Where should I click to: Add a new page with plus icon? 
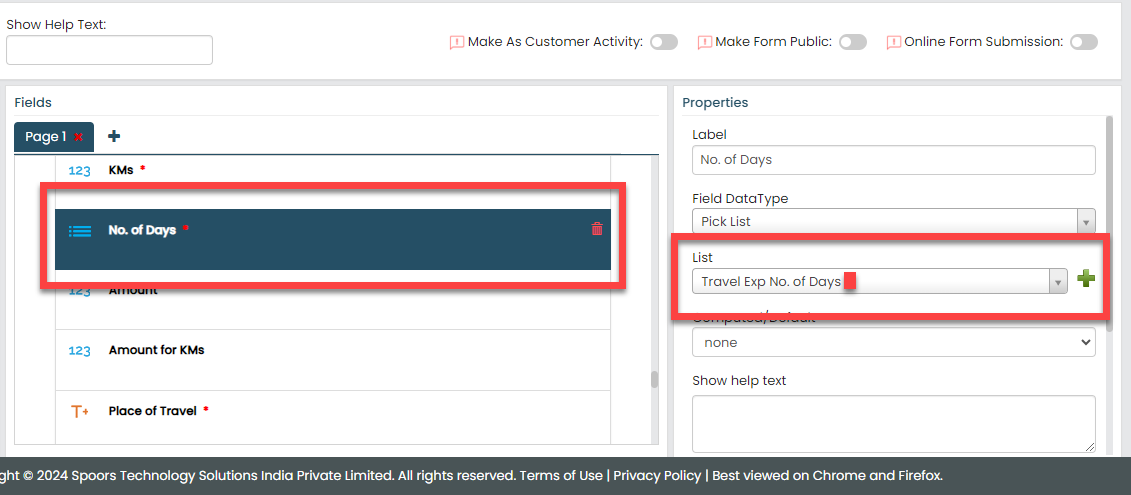click(x=114, y=136)
